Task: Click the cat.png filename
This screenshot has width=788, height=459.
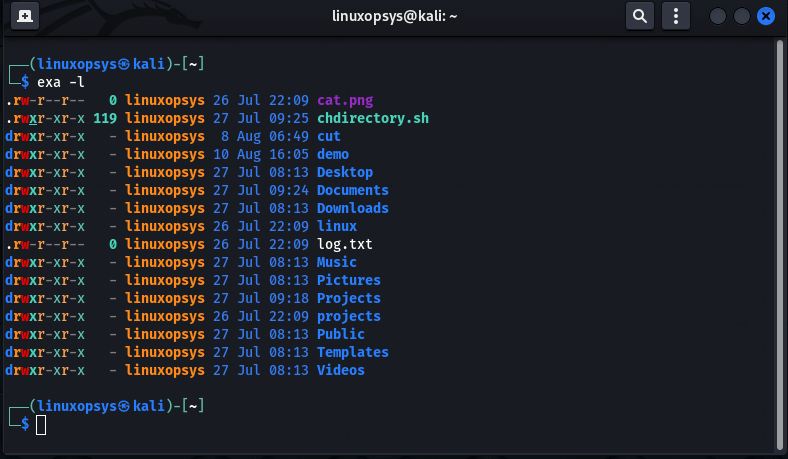Action: coord(345,100)
